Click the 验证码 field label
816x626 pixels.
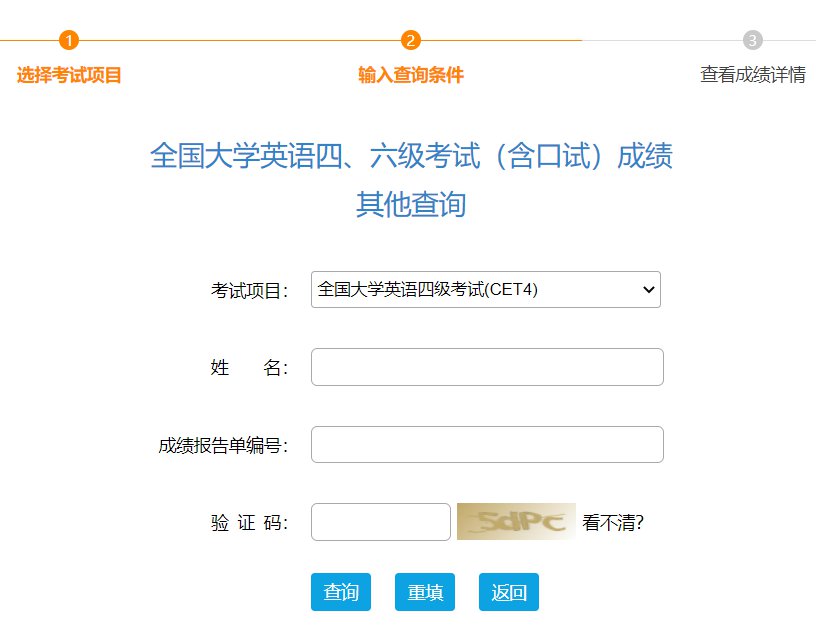pos(249,523)
